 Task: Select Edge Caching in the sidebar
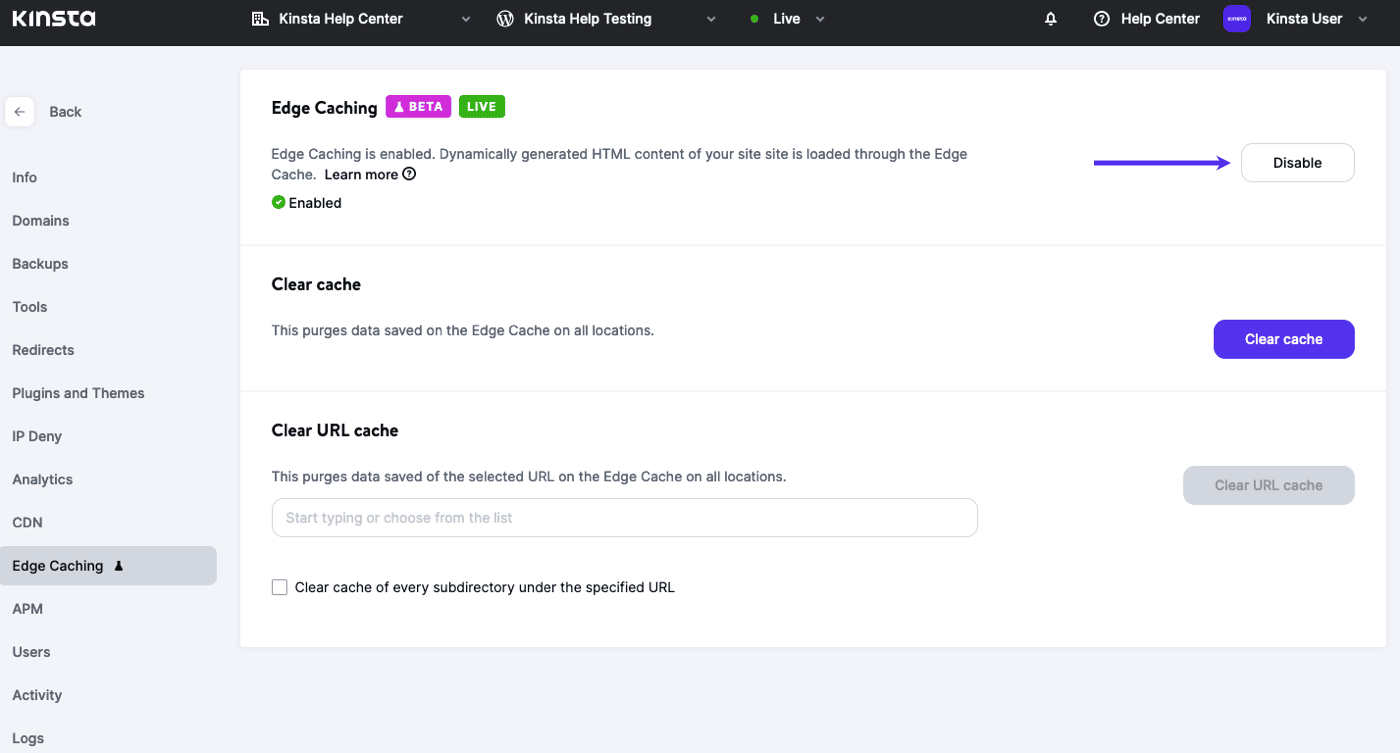click(x=108, y=565)
